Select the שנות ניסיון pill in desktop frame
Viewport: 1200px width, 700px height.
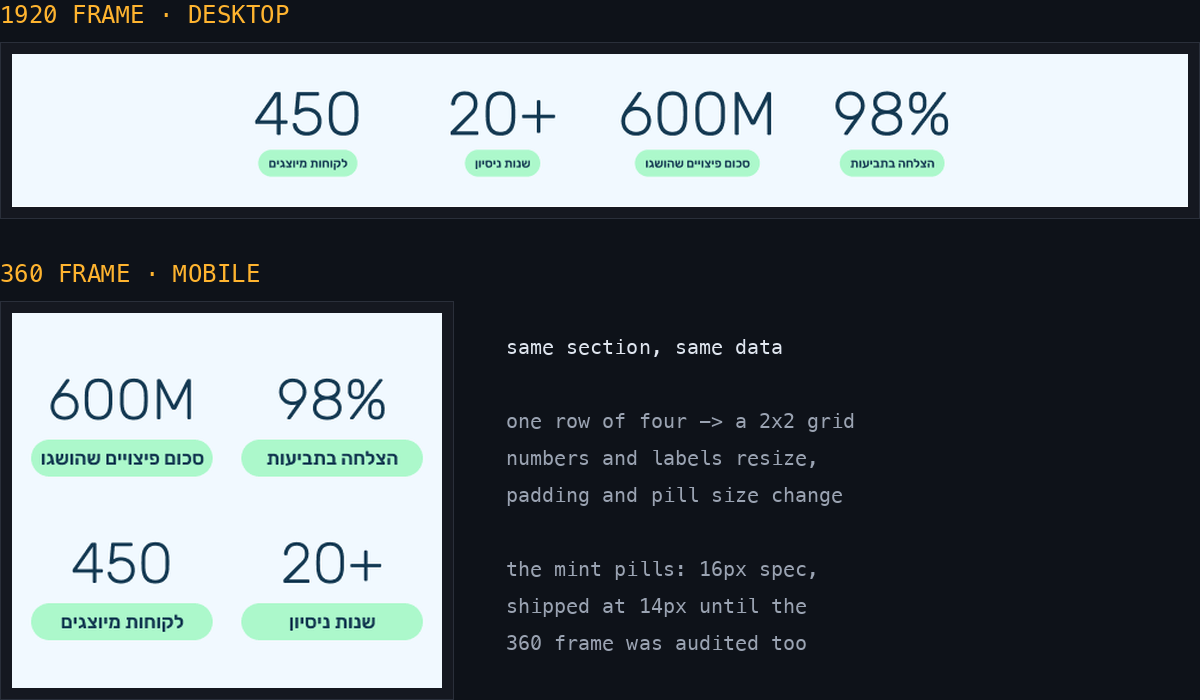point(502,164)
